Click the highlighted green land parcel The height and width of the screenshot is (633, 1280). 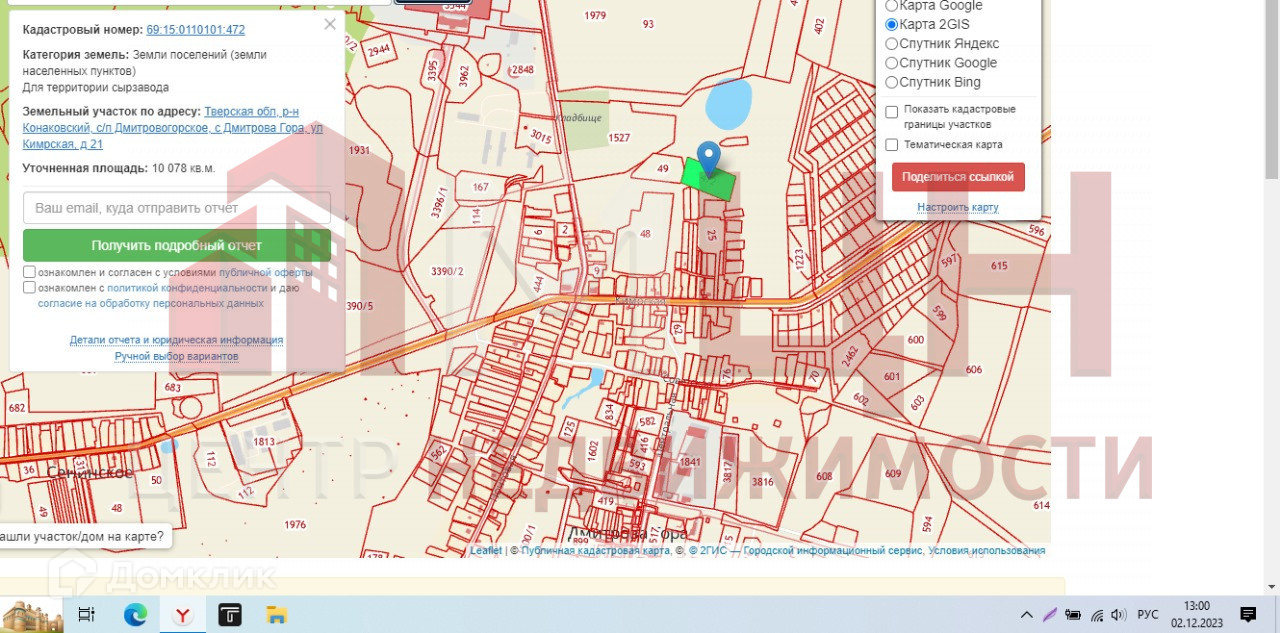click(708, 179)
